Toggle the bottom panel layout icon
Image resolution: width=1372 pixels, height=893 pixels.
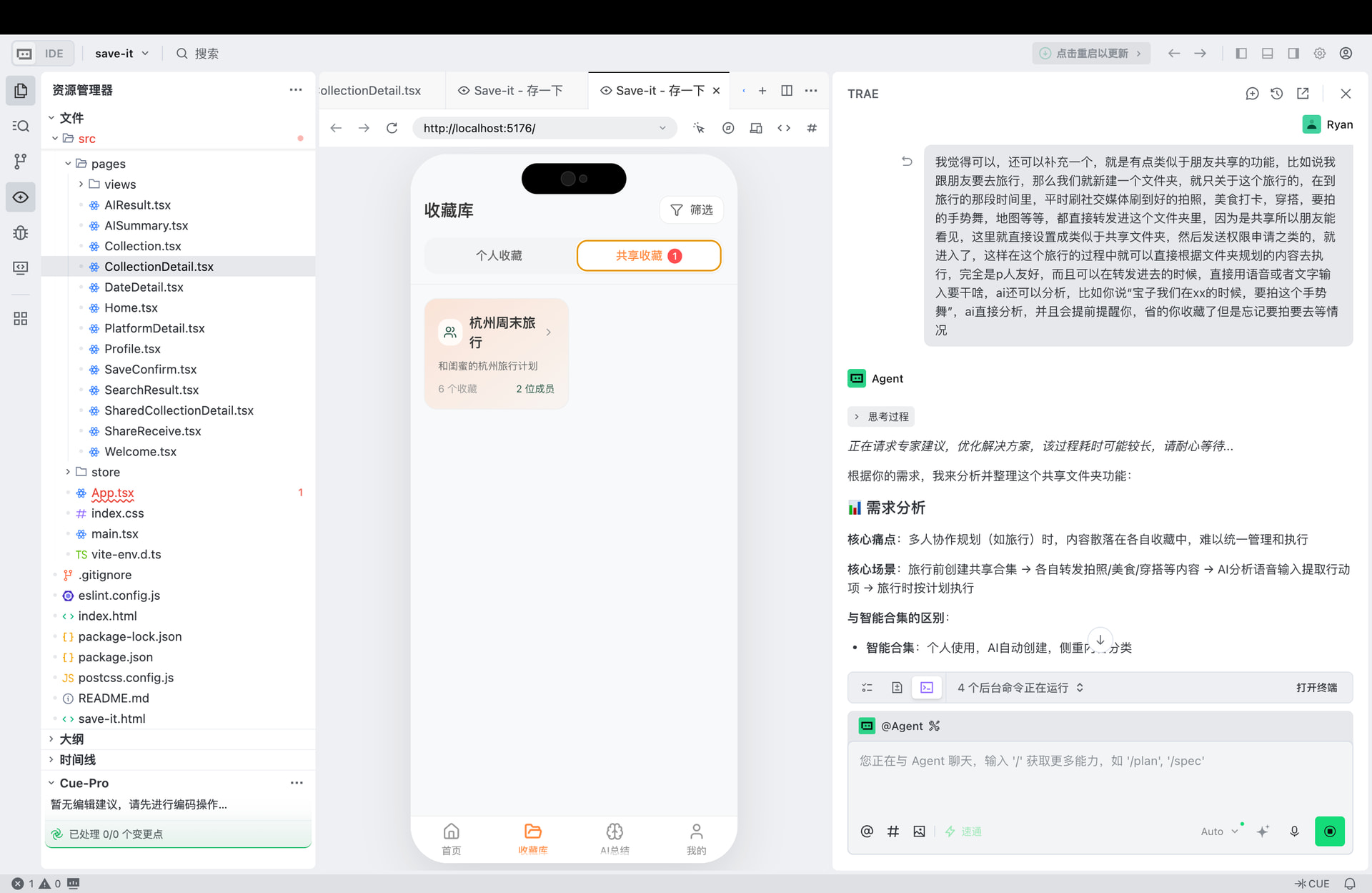pos(1268,54)
